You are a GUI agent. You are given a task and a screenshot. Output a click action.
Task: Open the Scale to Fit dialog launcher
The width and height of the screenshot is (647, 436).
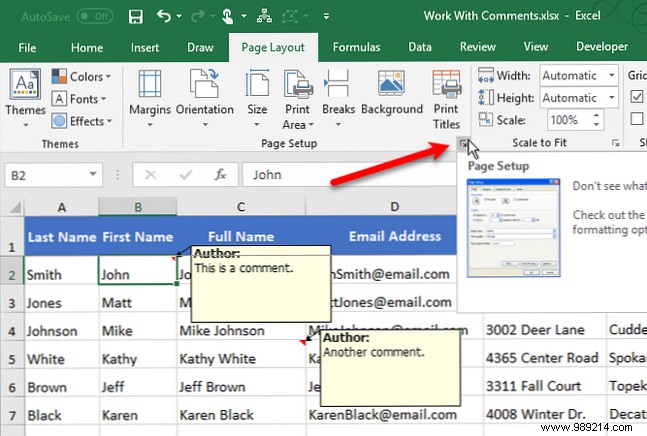[615, 143]
